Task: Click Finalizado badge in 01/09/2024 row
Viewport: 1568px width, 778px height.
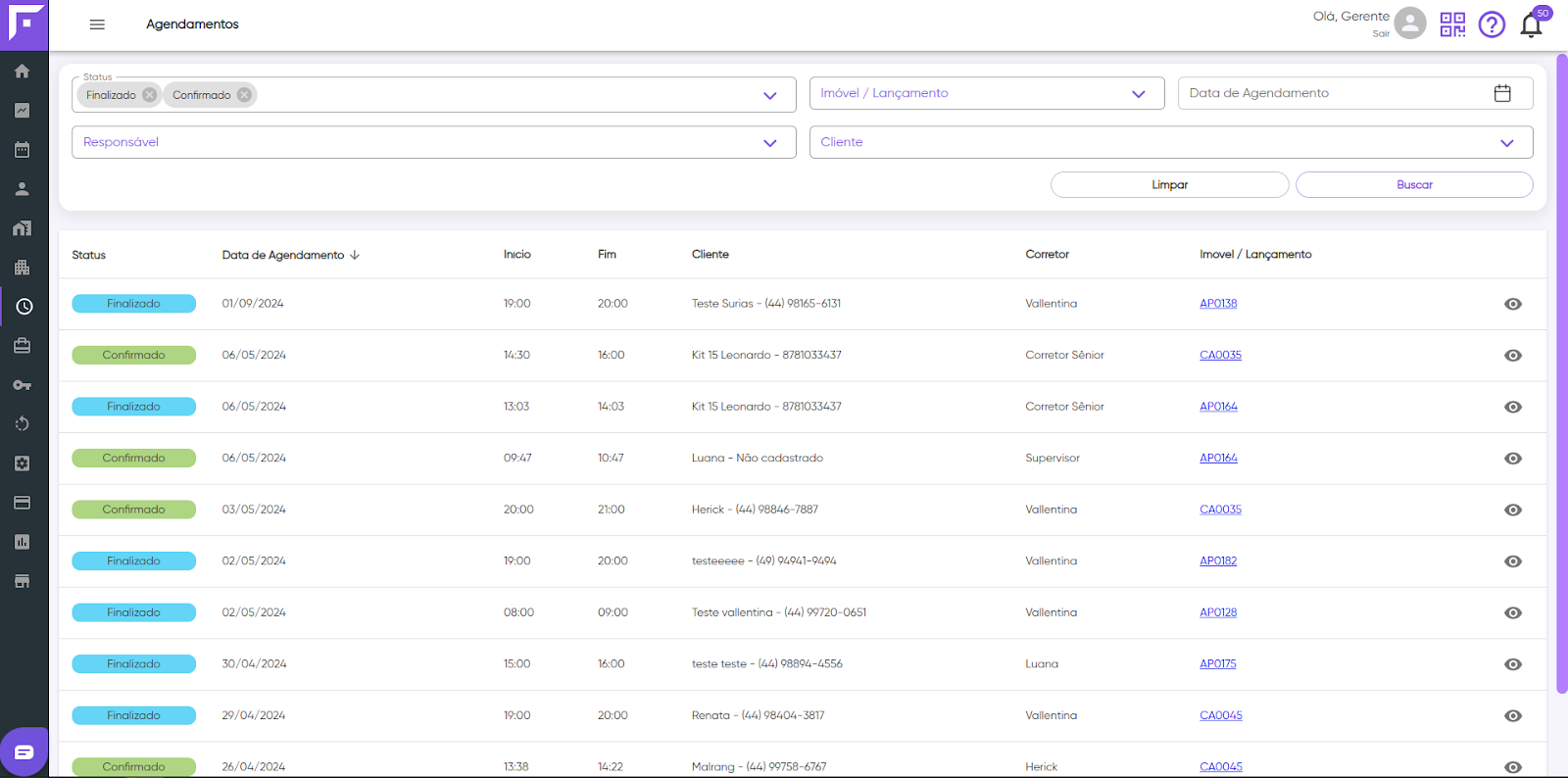Action: coord(133,304)
